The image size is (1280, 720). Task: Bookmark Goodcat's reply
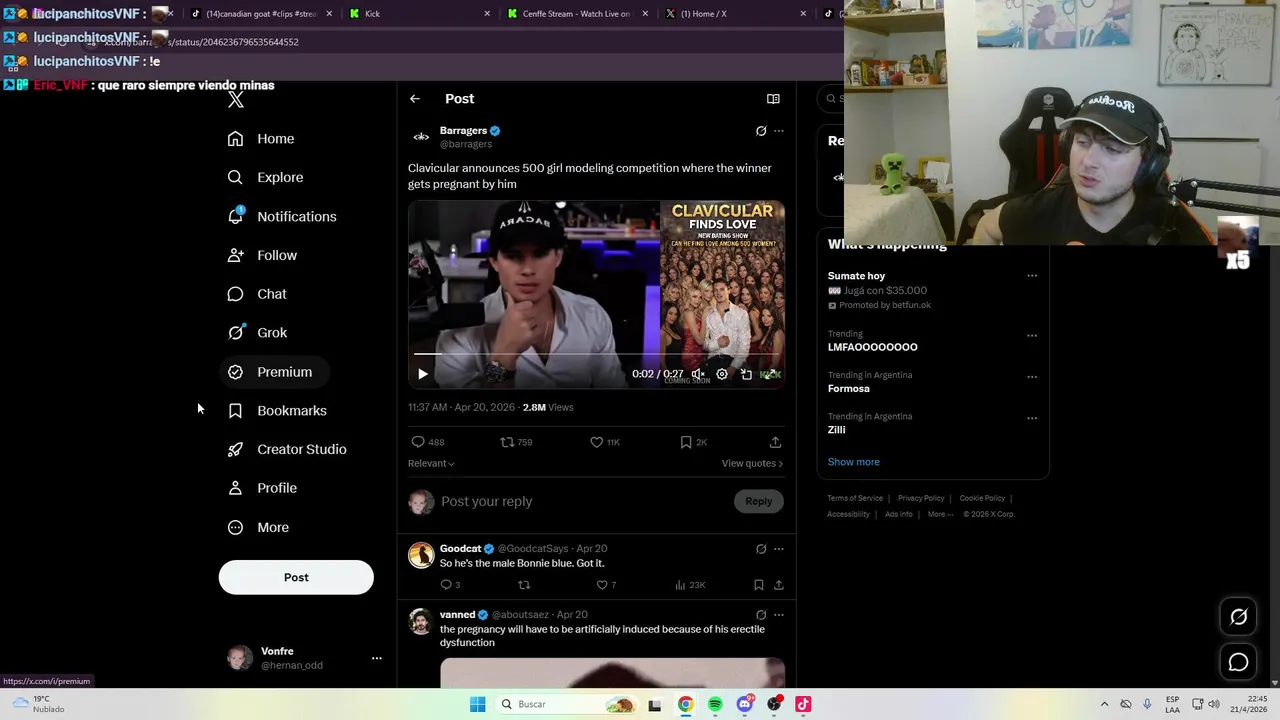point(759,585)
